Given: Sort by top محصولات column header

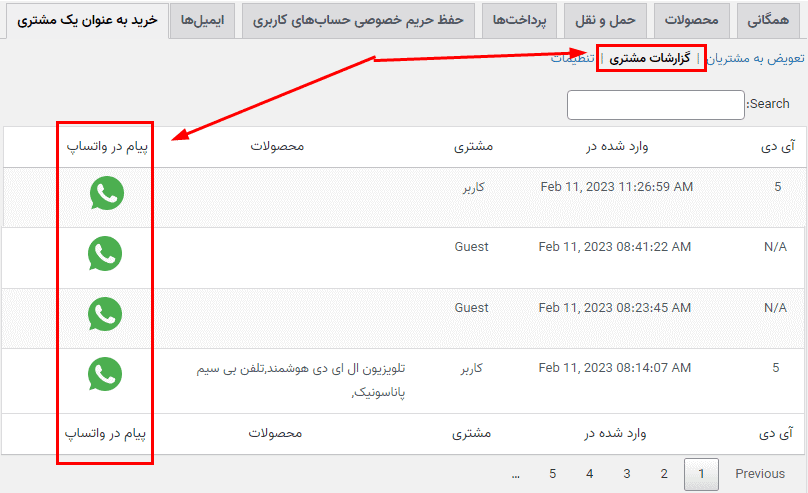Looking at the screenshot, I should click(x=277, y=146).
